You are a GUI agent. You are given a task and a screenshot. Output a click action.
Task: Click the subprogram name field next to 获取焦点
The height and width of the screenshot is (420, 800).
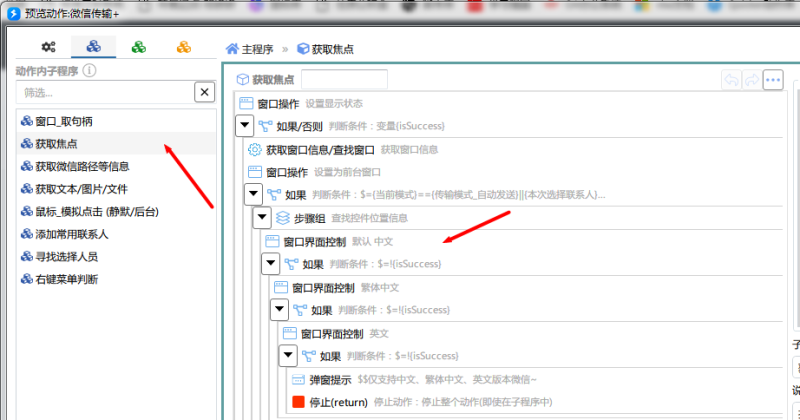coord(344,80)
